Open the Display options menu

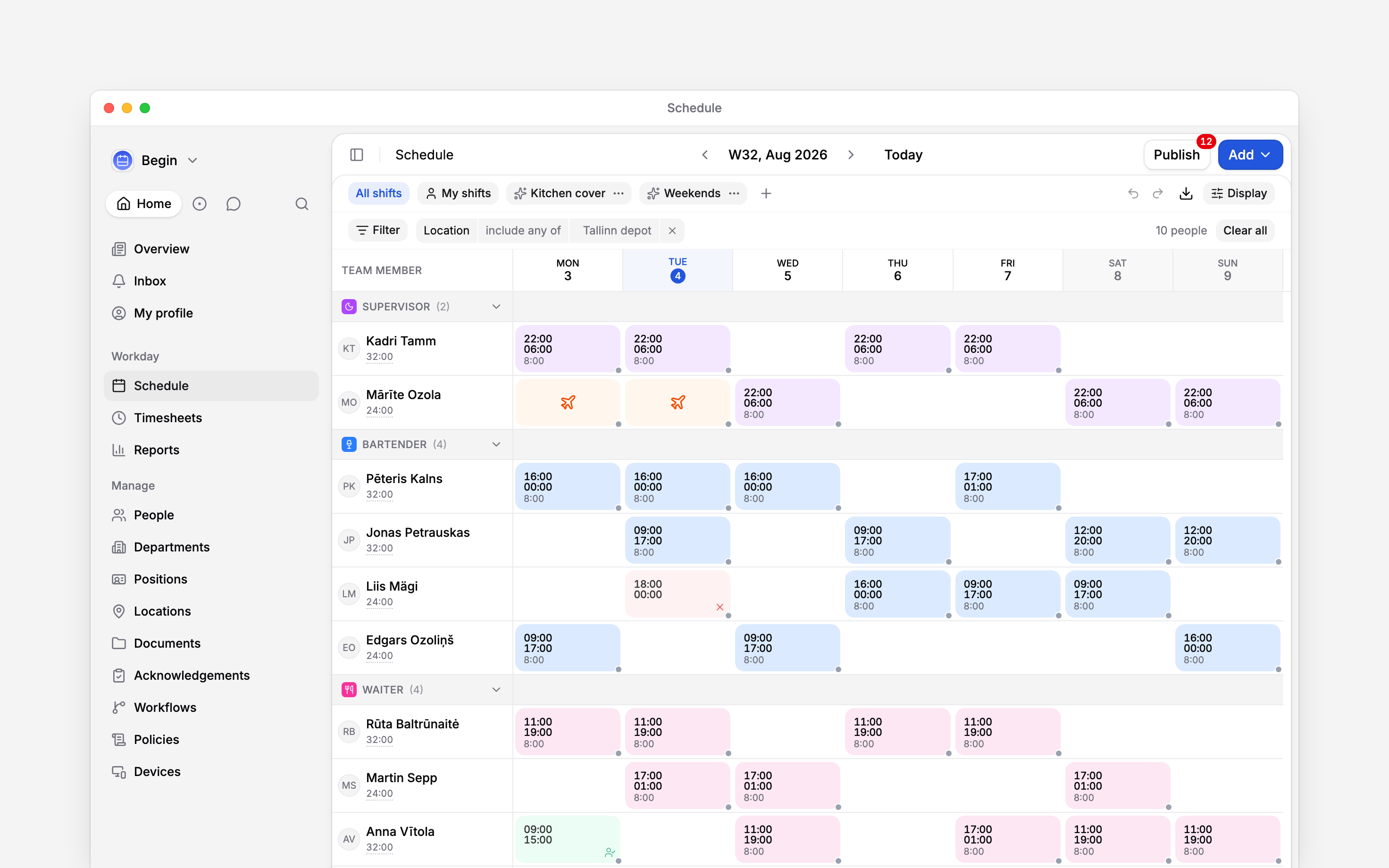[x=1239, y=193]
